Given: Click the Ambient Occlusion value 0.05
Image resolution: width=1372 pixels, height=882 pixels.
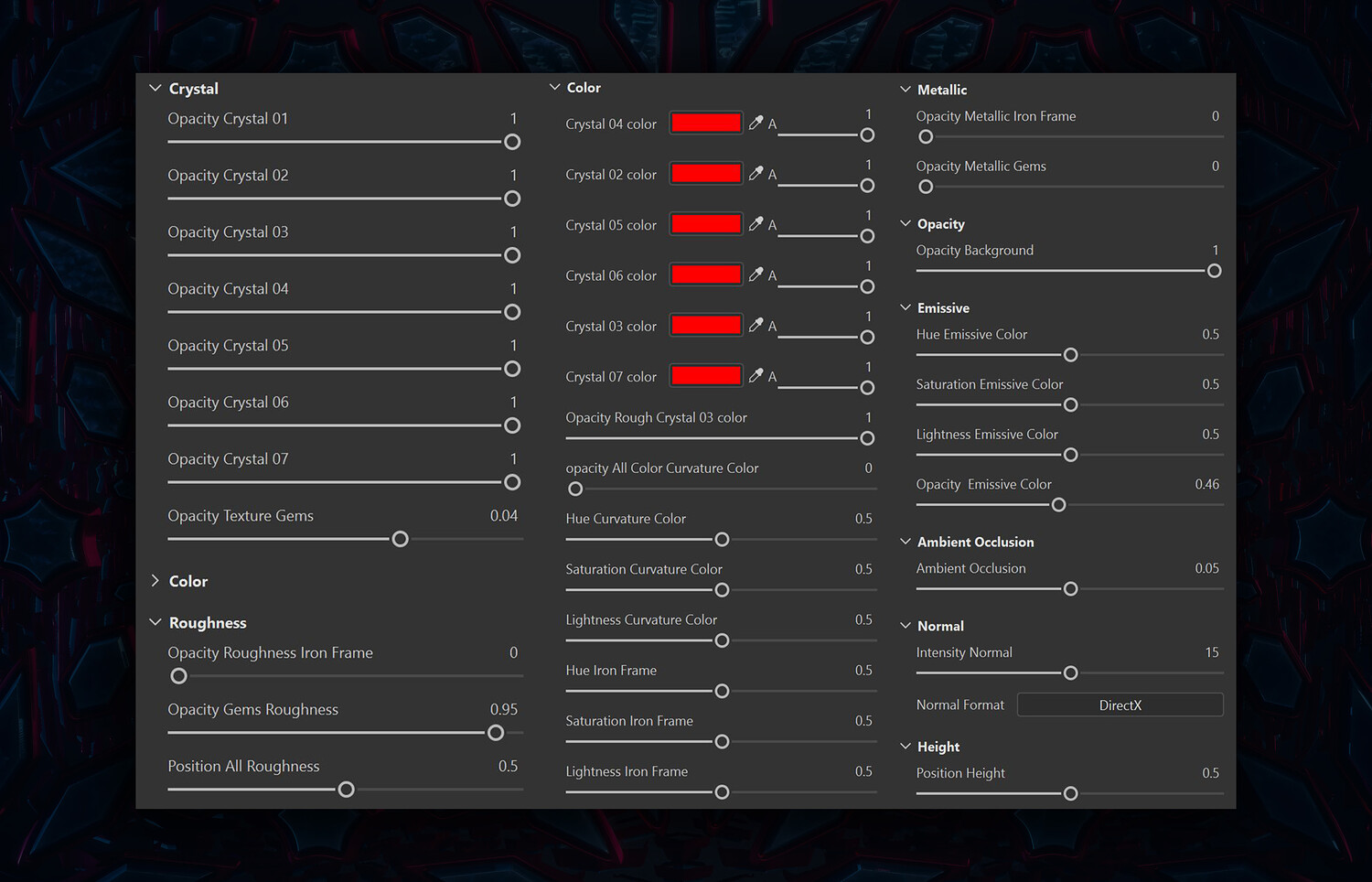Looking at the screenshot, I should (1206, 568).
